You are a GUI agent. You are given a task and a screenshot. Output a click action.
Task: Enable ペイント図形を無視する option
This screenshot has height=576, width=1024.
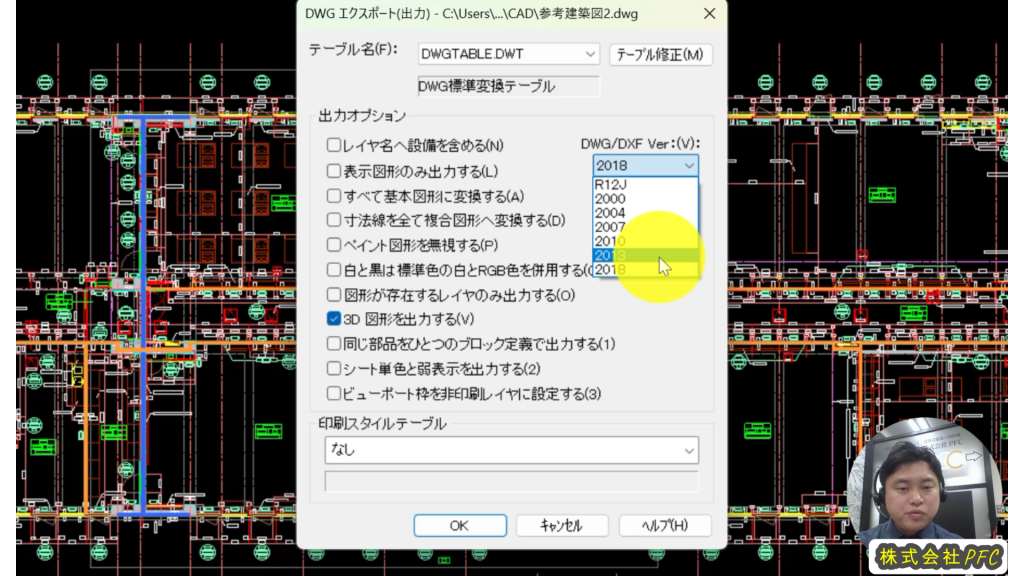click(334, 245)
